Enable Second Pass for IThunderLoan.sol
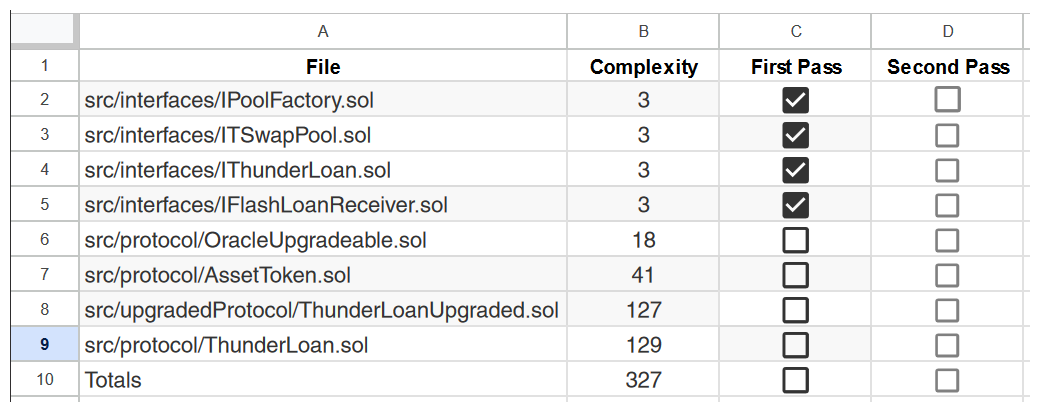 [947, 170]
